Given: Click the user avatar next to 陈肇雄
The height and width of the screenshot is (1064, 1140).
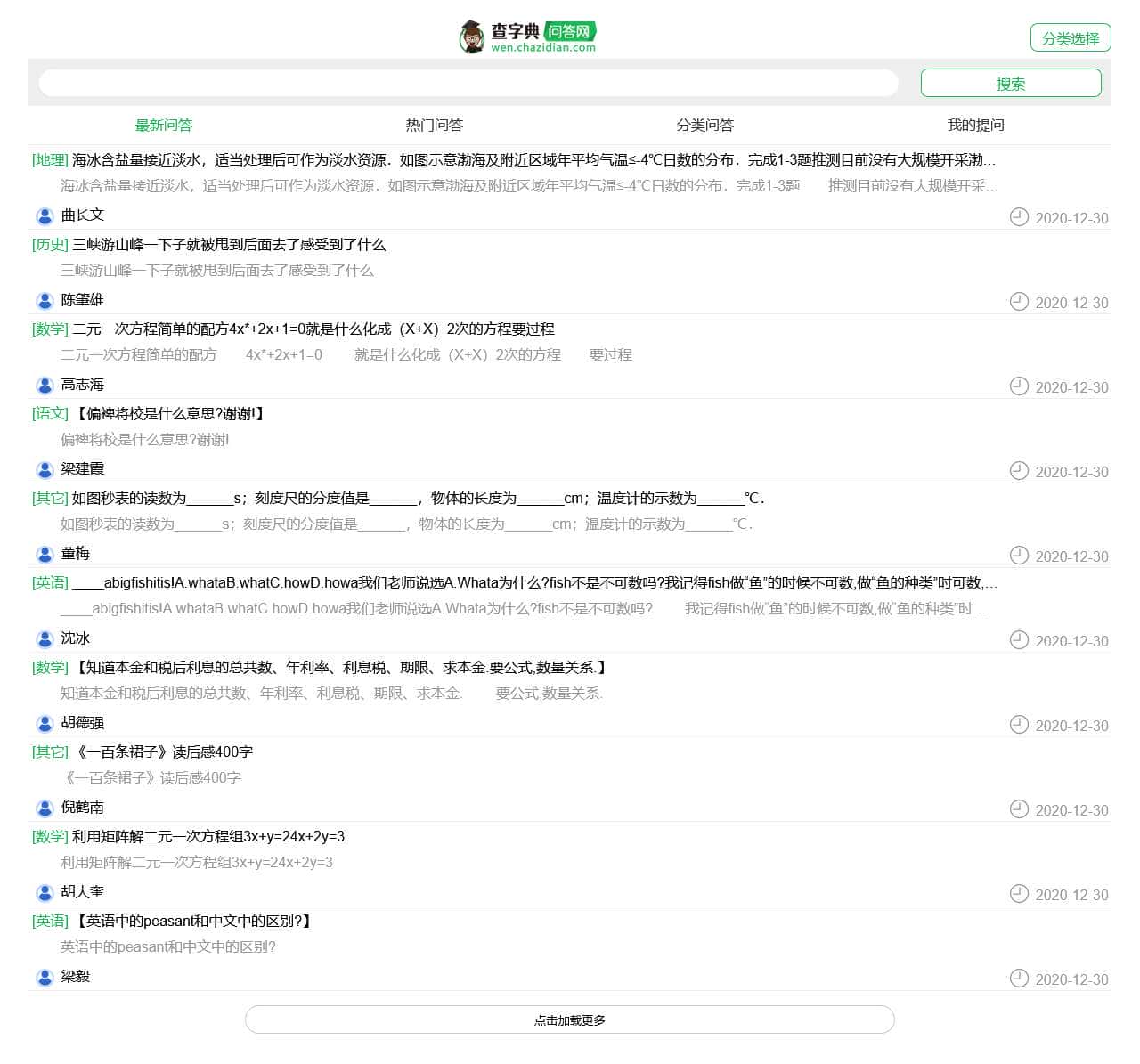Looking at the screenshot, I should click(x=45, y=300).
